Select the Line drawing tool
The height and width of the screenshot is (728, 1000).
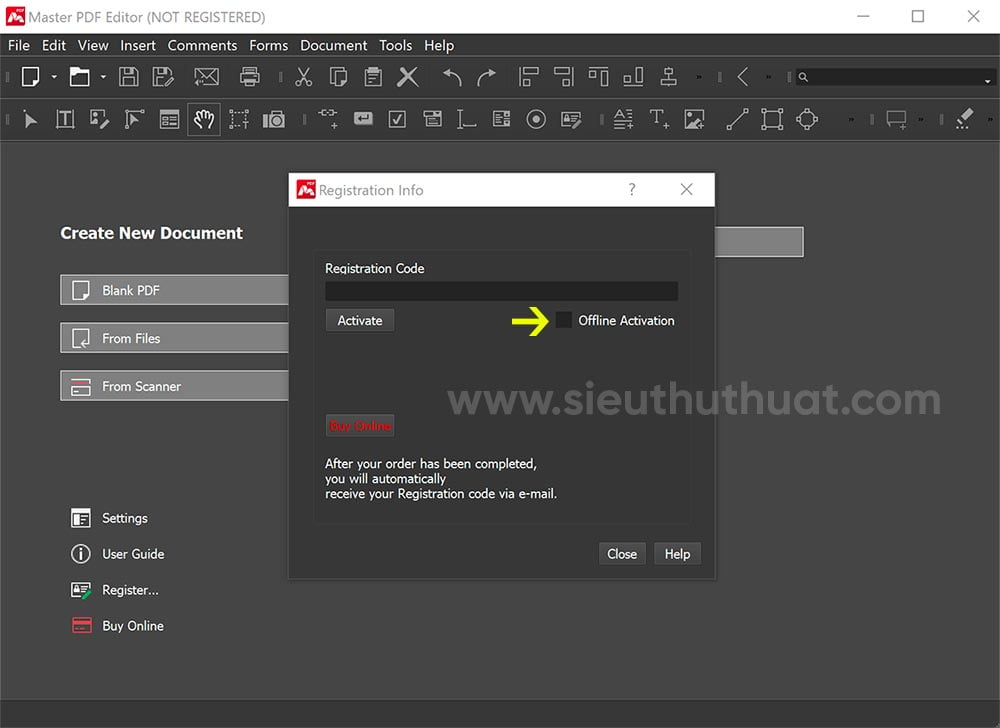(737, 119)
